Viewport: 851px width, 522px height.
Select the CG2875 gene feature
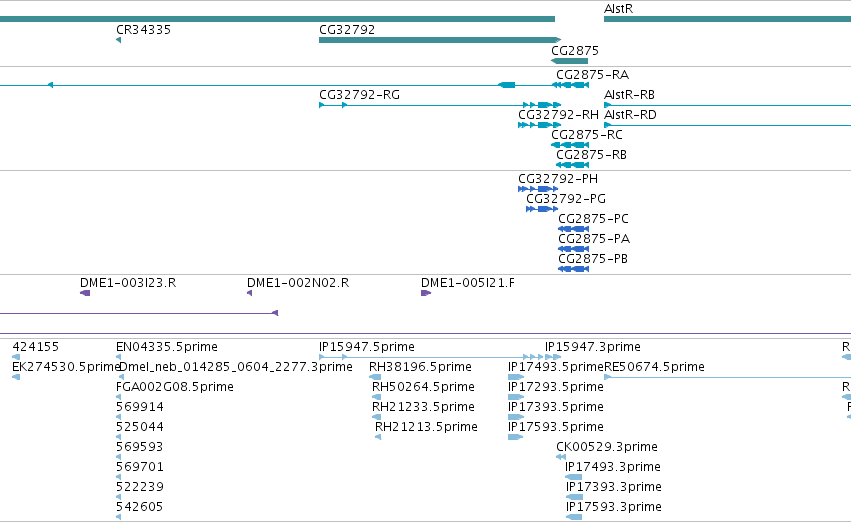click(569, 61)
